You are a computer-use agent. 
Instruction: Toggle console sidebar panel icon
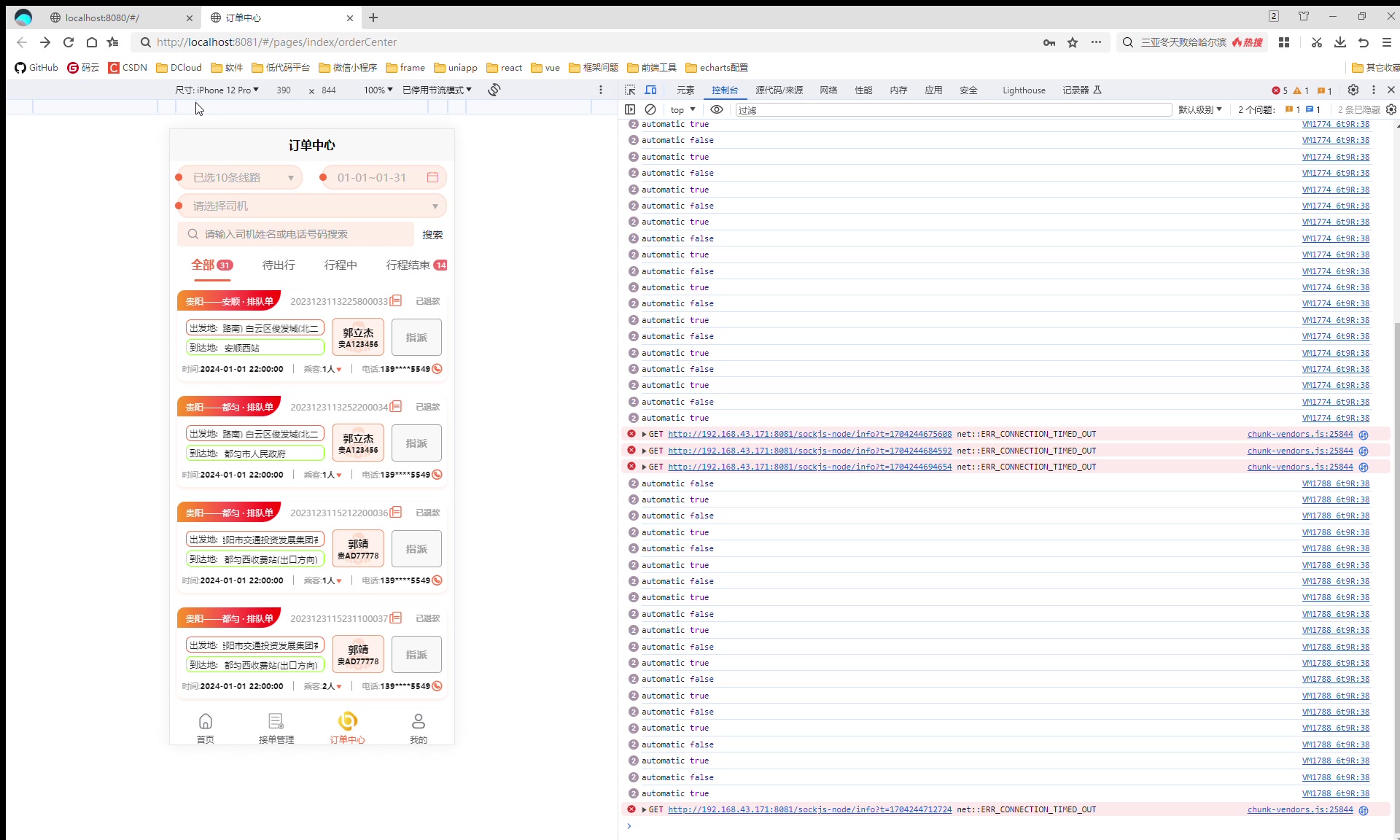[630, 109]
